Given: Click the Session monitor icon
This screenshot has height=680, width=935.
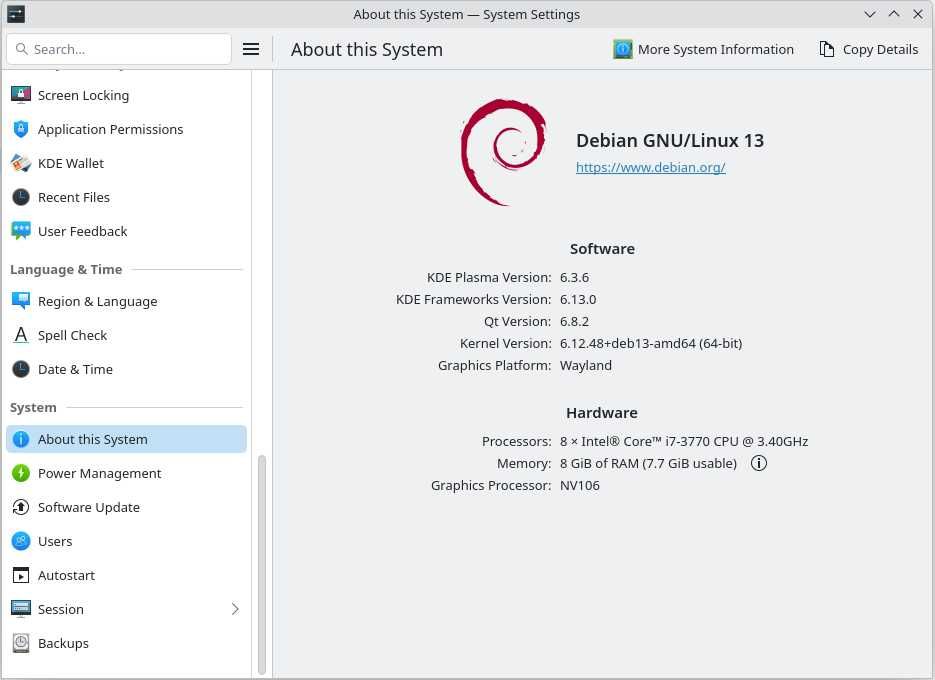Looking at the screenshot, I should [21, 609].
